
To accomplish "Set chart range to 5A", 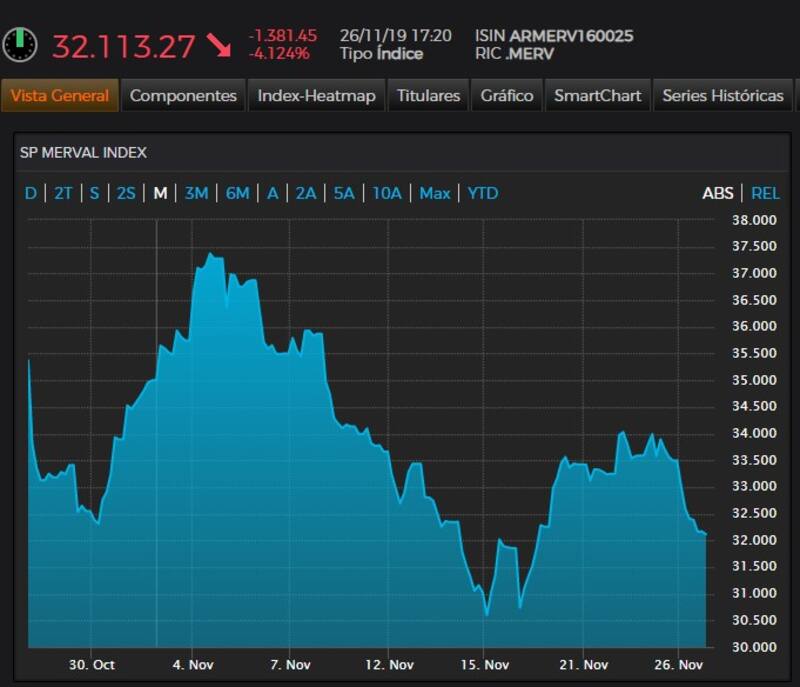I will [x=343, y=193].
